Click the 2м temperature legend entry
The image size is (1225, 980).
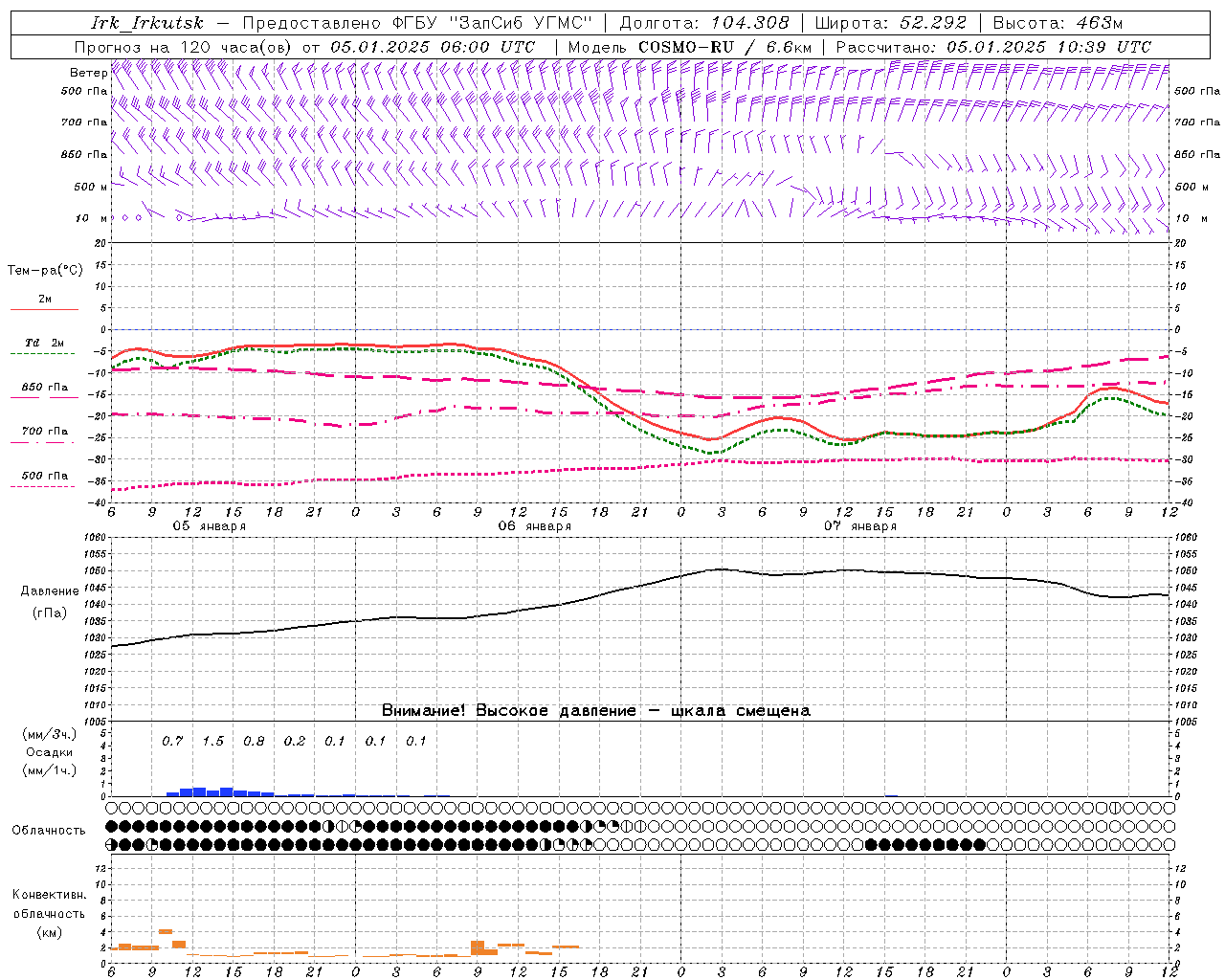(x=44, y=300)
